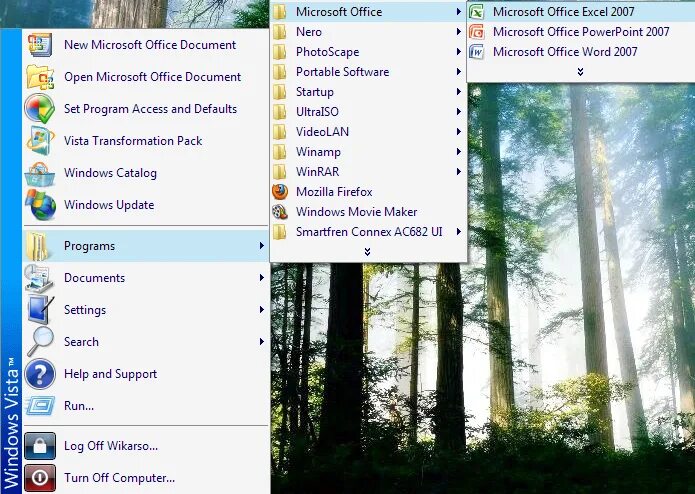This screenshot has width=695, height=494.
Task: Click the Log Off padlock icon
Action: tap(39, 446)
